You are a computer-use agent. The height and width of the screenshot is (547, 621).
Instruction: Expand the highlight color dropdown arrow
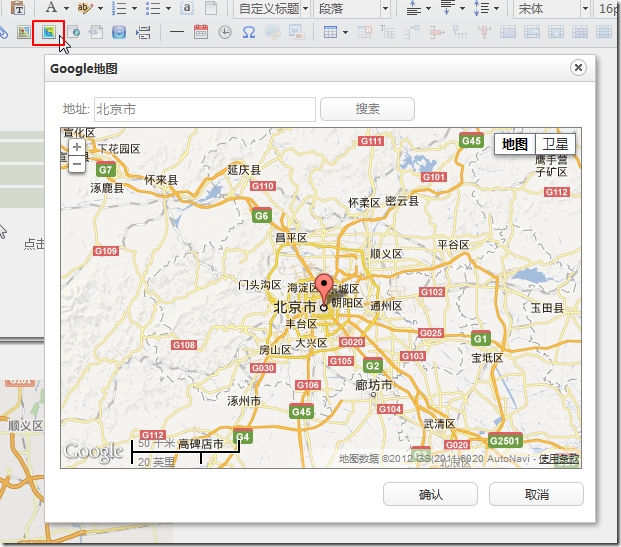[100, 8]
